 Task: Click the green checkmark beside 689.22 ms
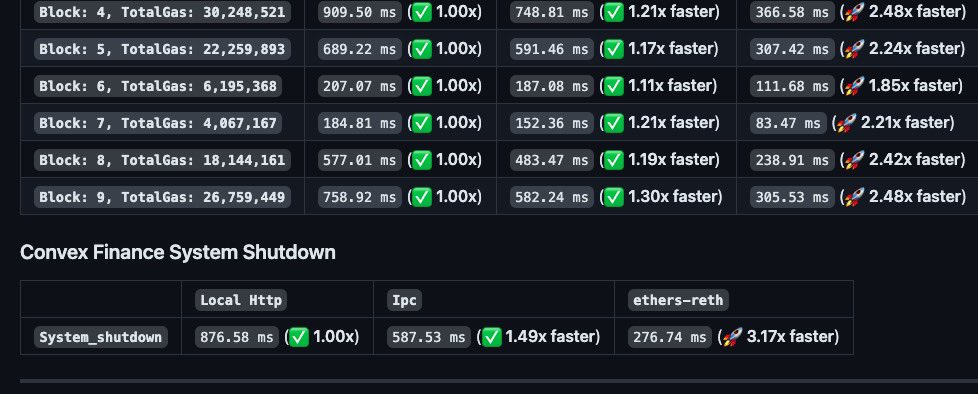[422, 49]
